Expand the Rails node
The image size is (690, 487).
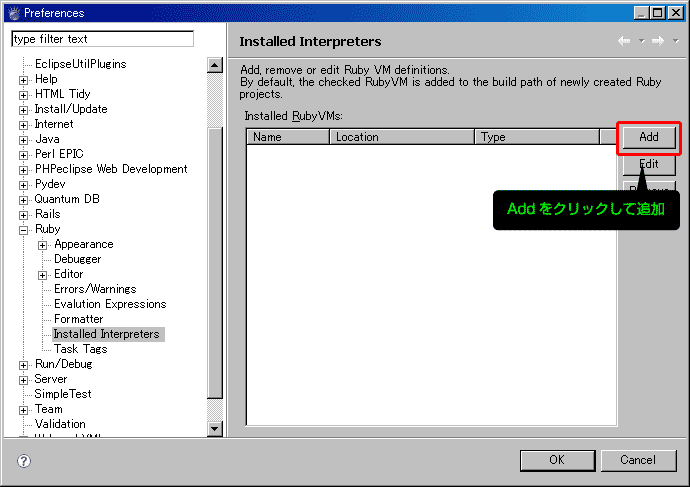pyautogui.click(x=24, y=215)
